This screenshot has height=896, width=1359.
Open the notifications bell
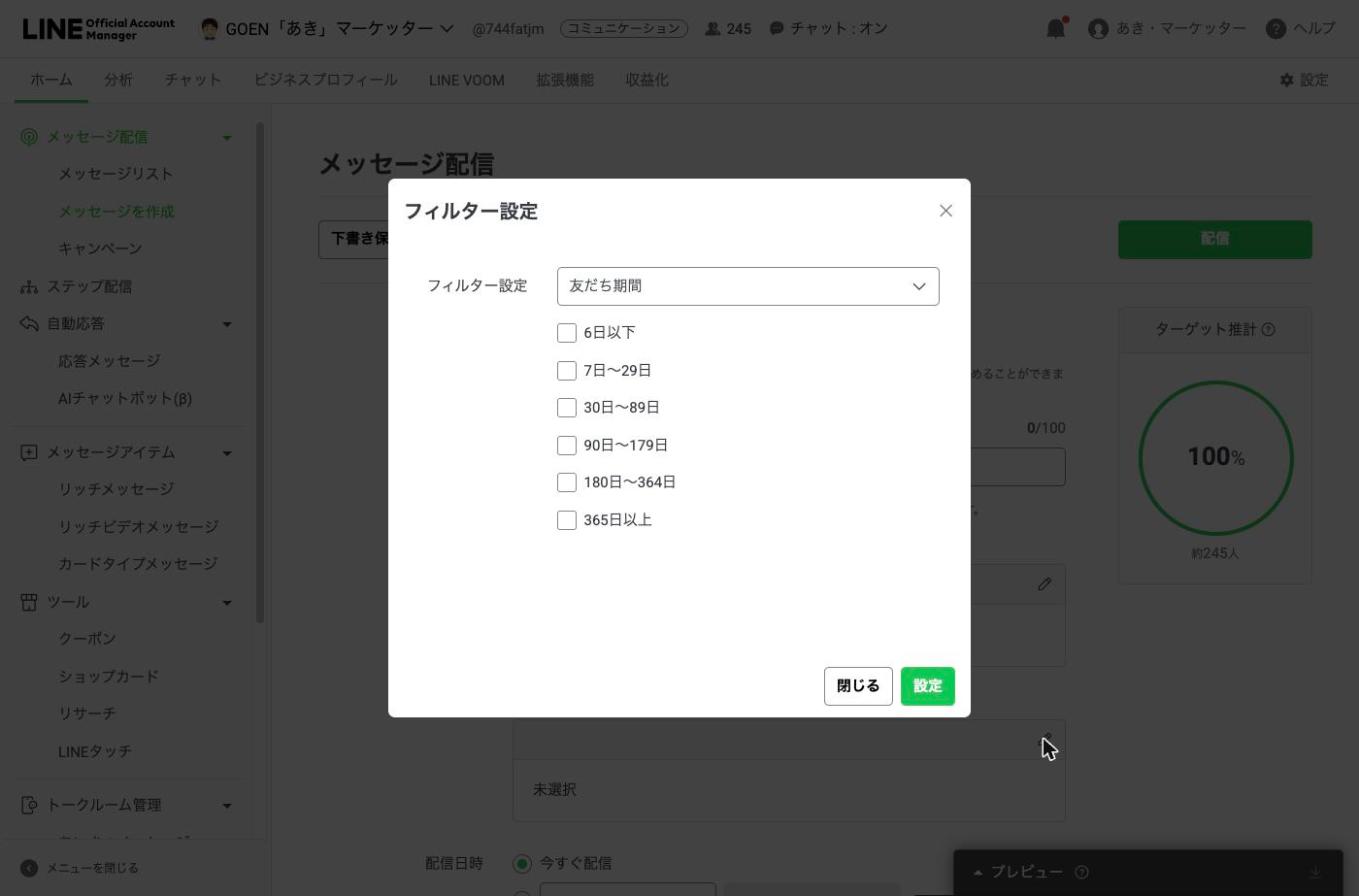[x=1056, y=28]
